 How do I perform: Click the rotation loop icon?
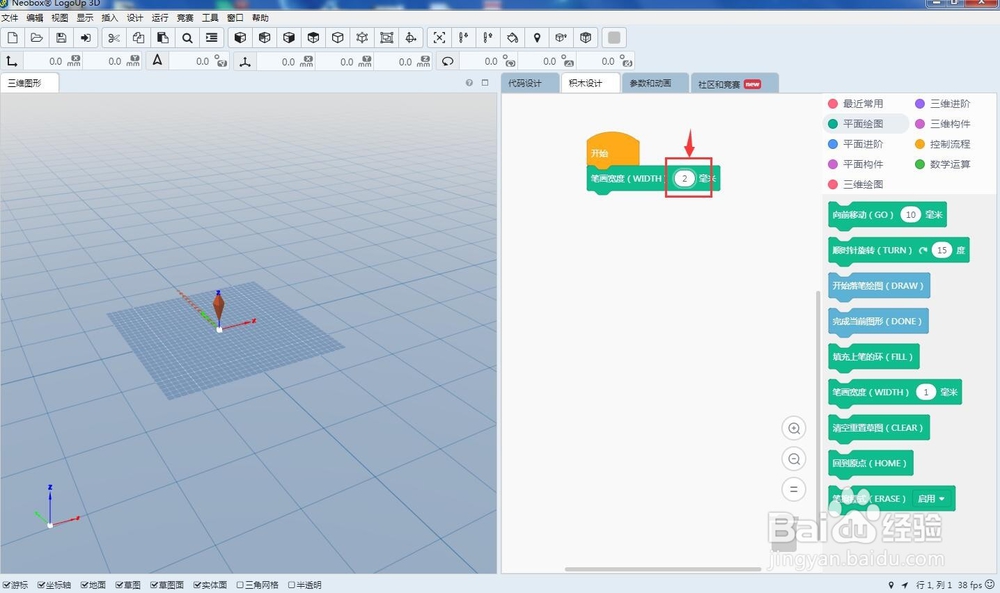pos(448,61)
